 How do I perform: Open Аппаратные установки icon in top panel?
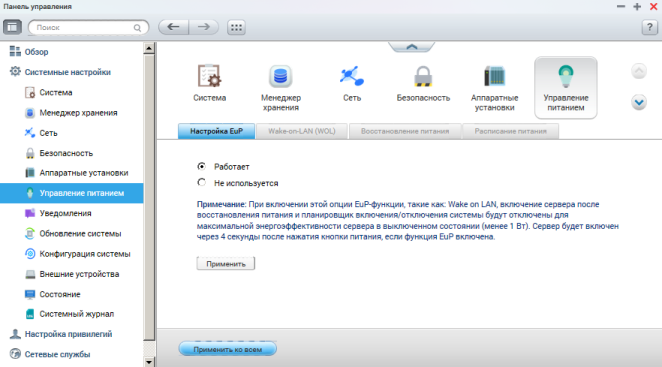point(494,76)
